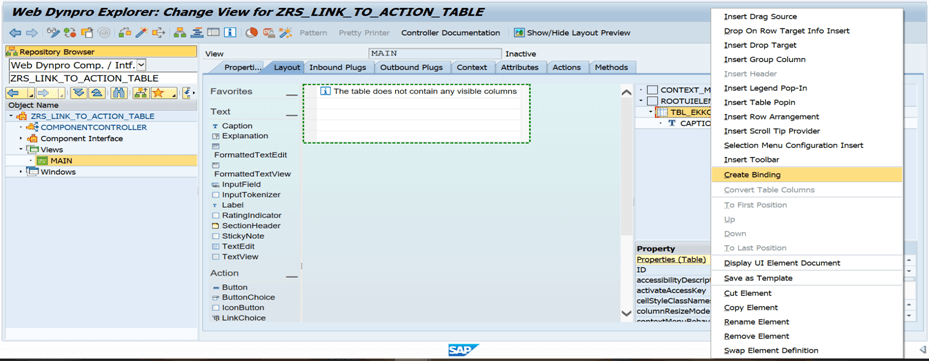The height and width of the screenshot is (364, 929).
Task: Run the Check icon in toolbar
Action: click(125, 33)
